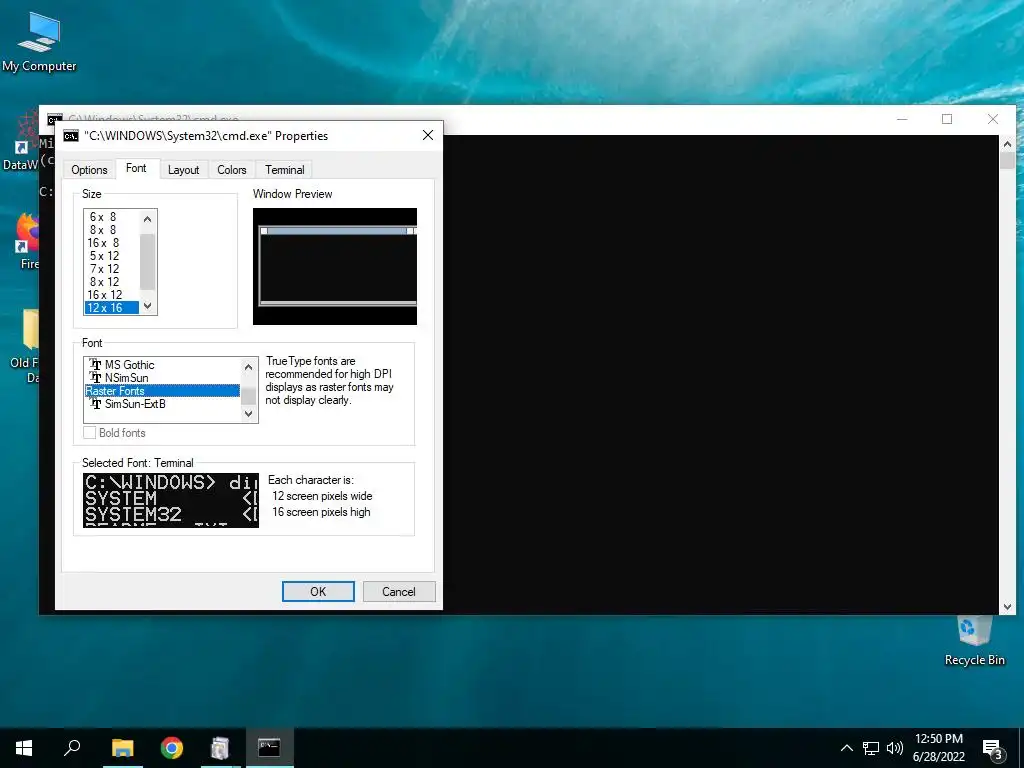Screen dimensions: 1024x768
Task: Minimize the Command Prompt window
Action: point(902,119)
